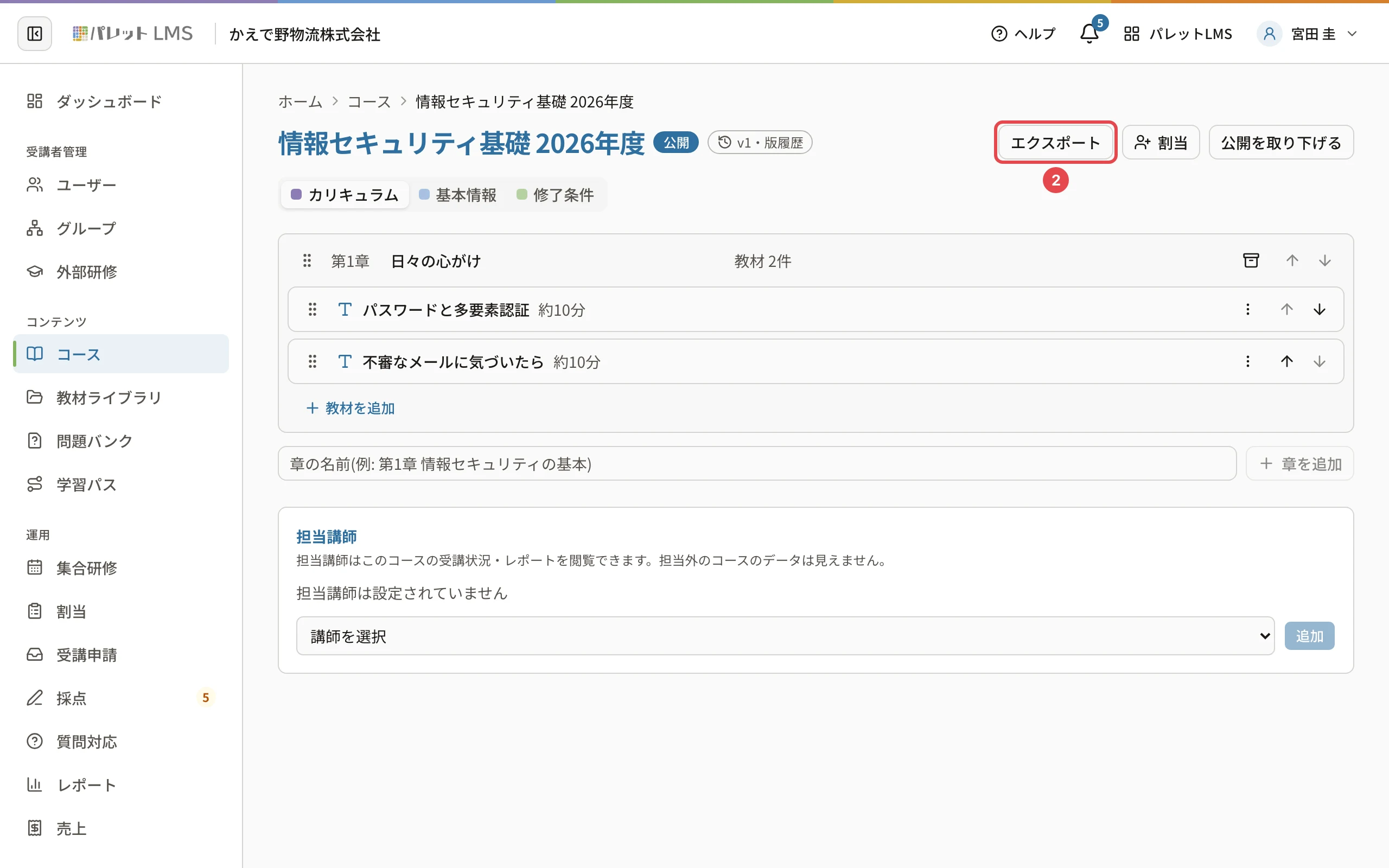Open レポート in the sidebar
Screen dimensions: 1389x868
[x=121, y=785]
